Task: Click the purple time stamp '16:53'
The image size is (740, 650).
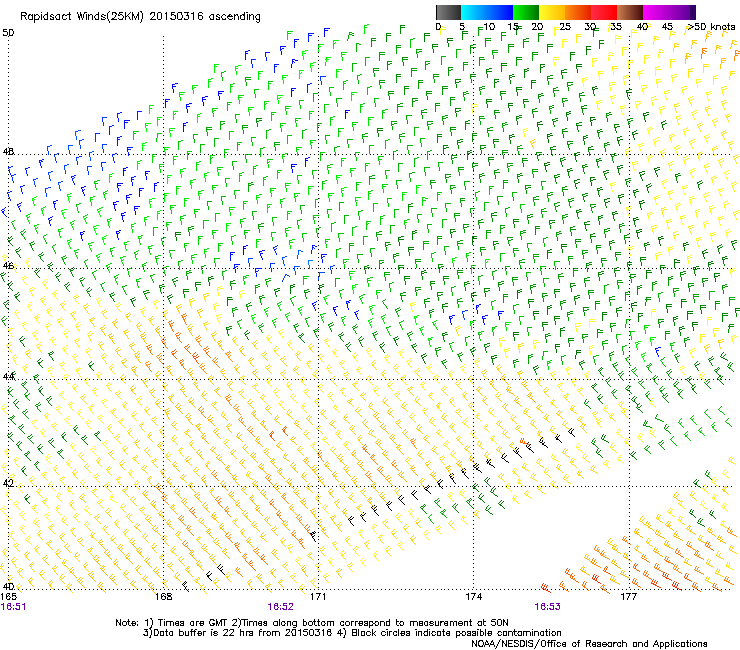Action: point(547,607)
